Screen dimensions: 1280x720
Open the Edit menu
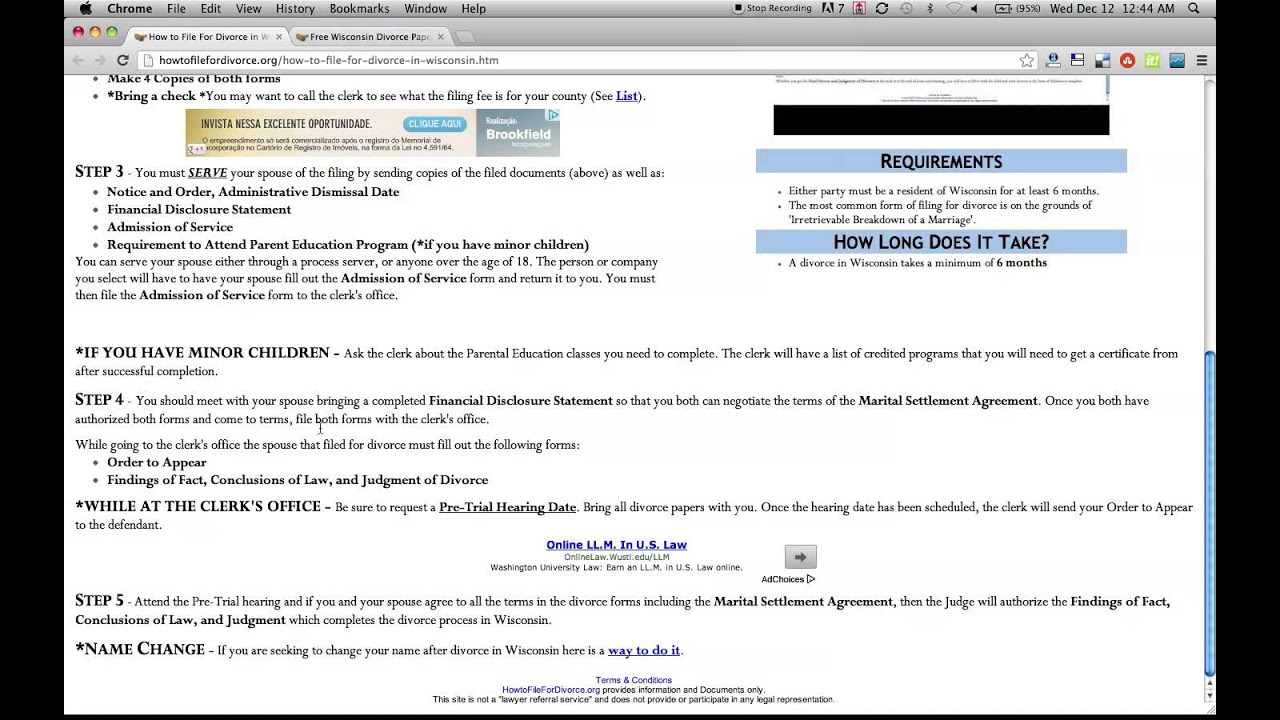(x=210, y=8)
